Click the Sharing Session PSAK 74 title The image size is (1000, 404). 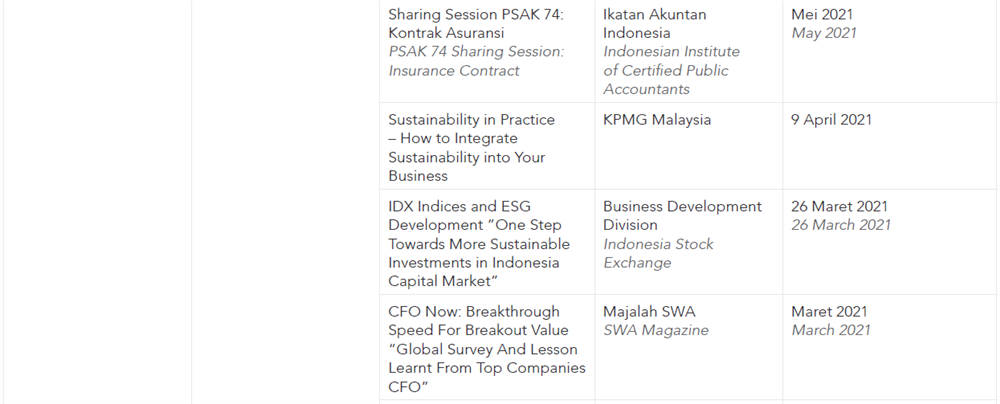[x=476, y=24]
